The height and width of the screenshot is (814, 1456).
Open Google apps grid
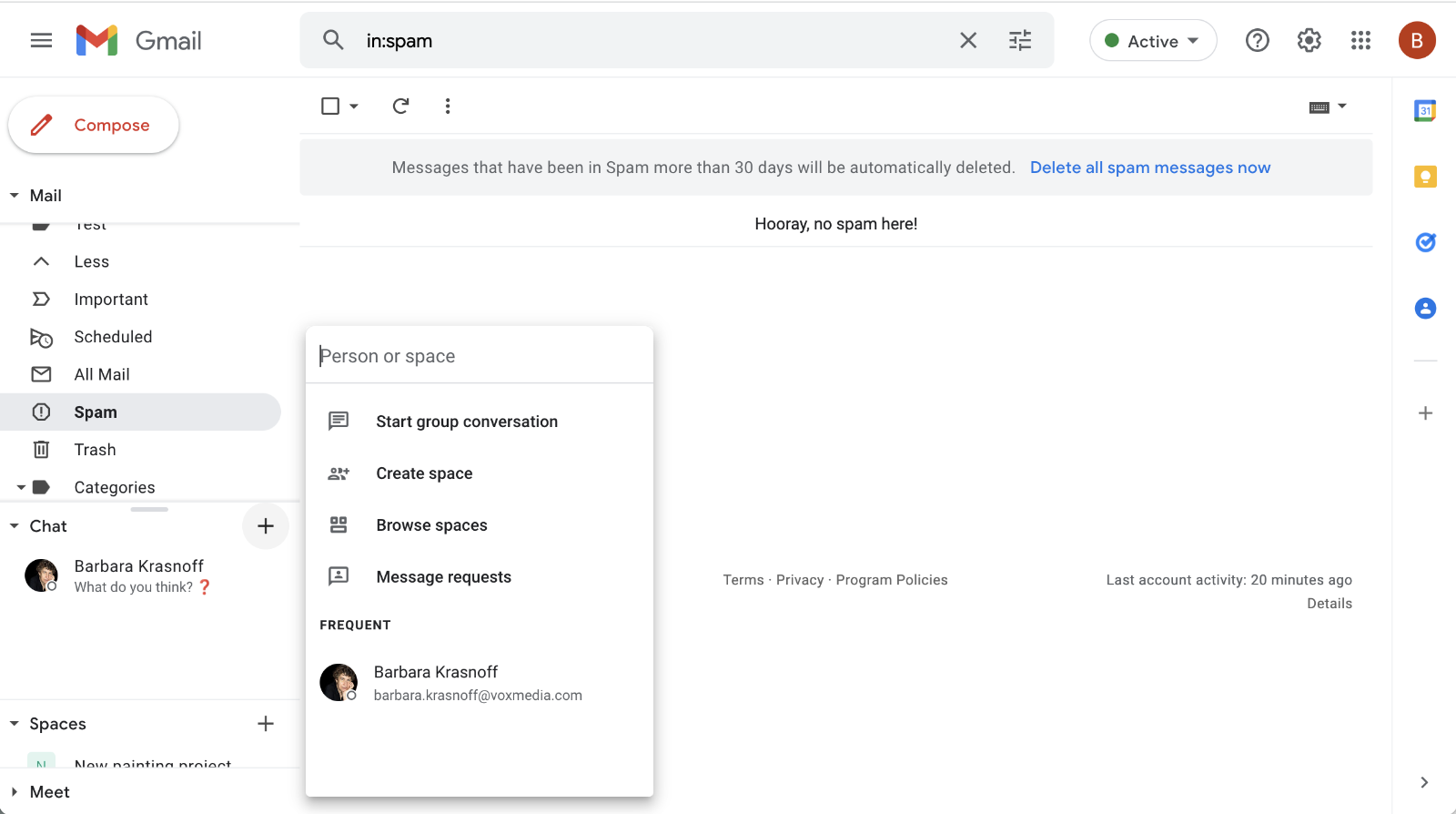click(1360, 40)
